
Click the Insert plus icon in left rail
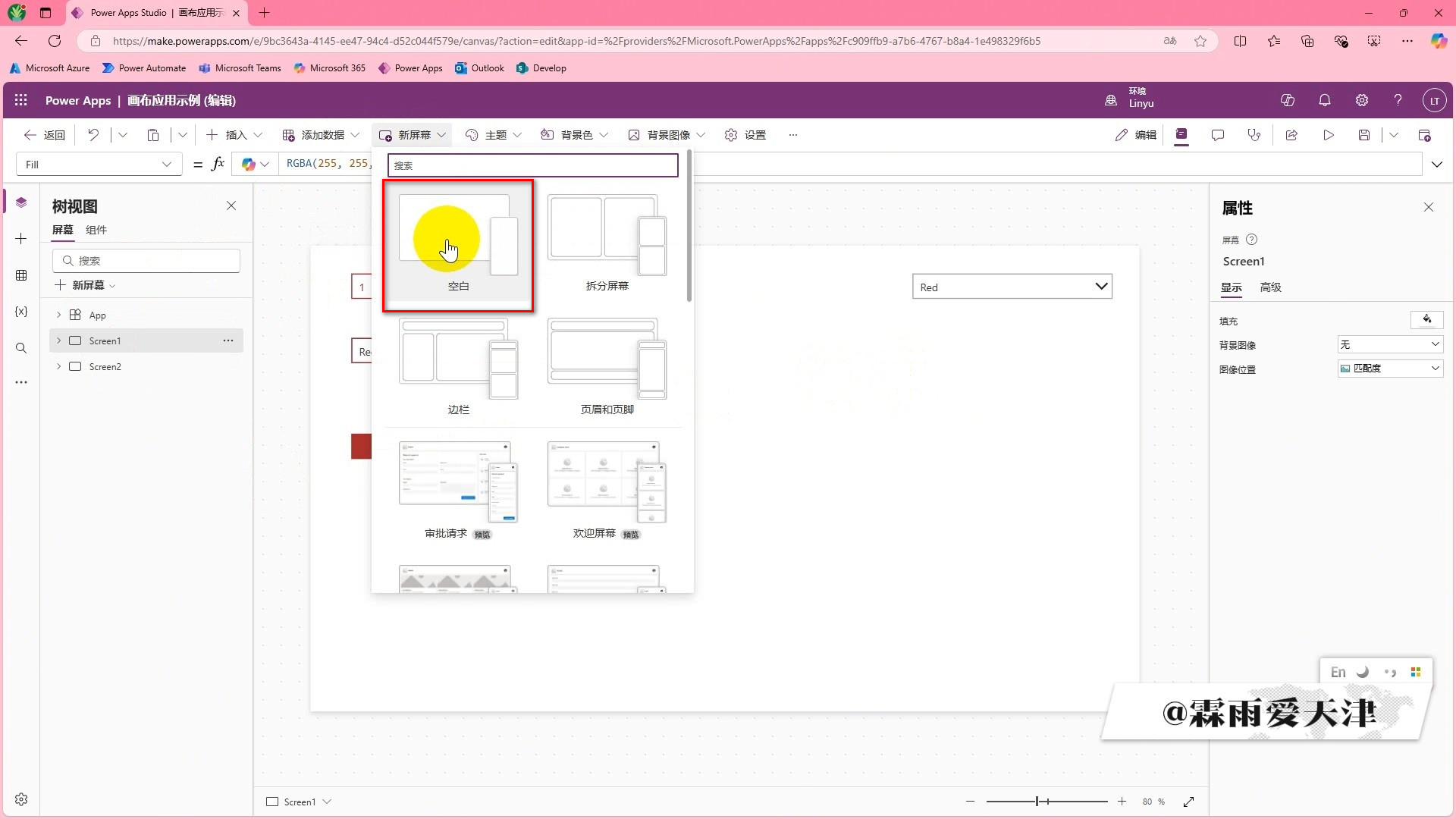click(x=21, y=239)
